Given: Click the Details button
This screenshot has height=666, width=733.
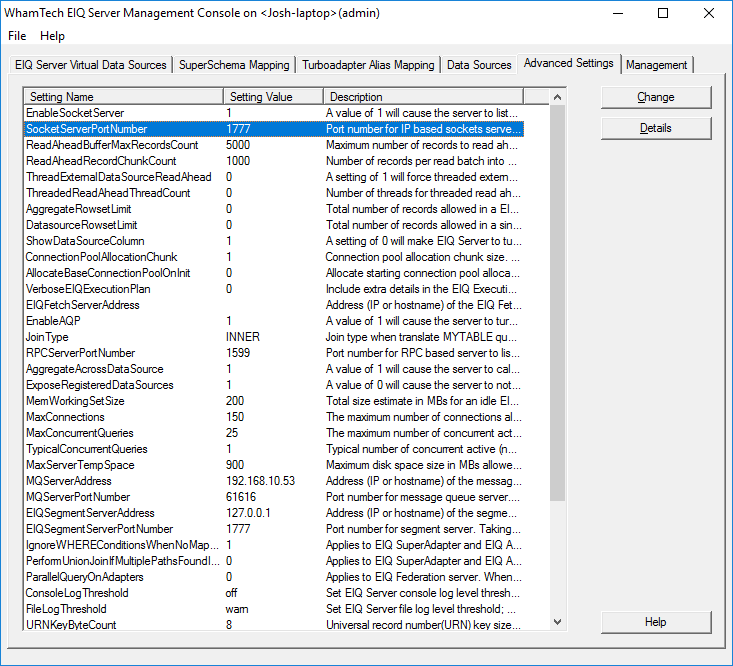Looking at the screenshot, I should [656, 128].
